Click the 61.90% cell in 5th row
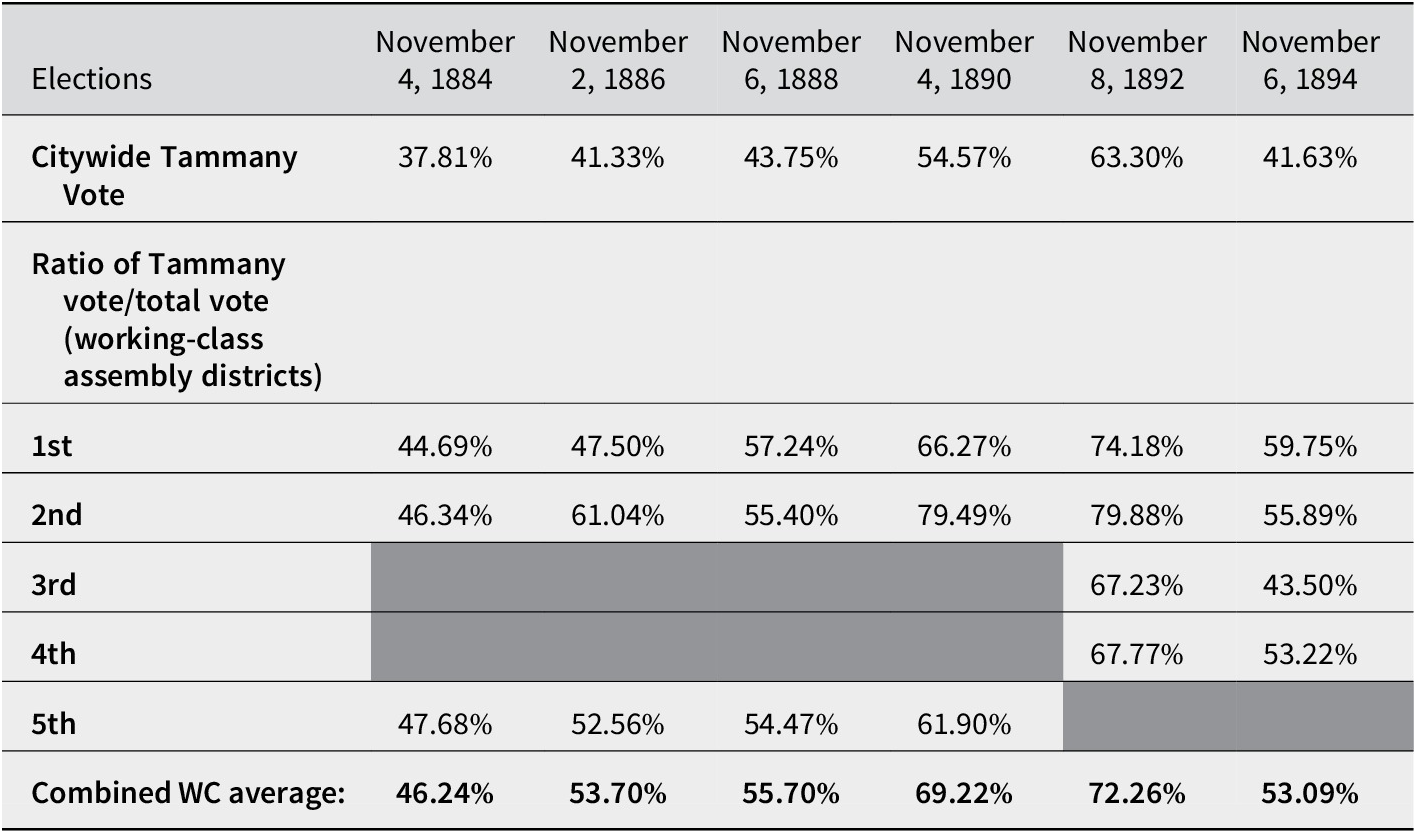Viewport: 1416px width, 833px height. point(964,724)
